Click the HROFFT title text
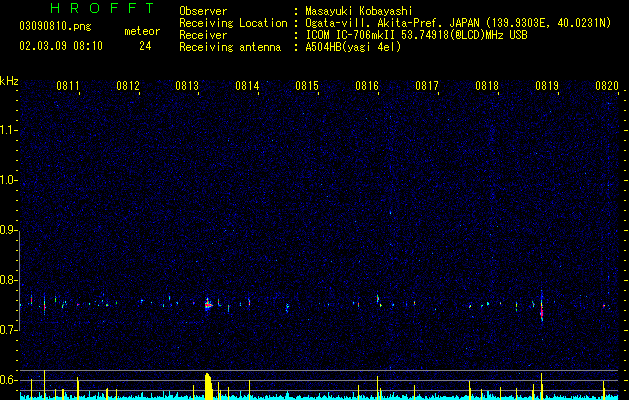The width and height of the screenshot is (629, 400). pos(102,8)
